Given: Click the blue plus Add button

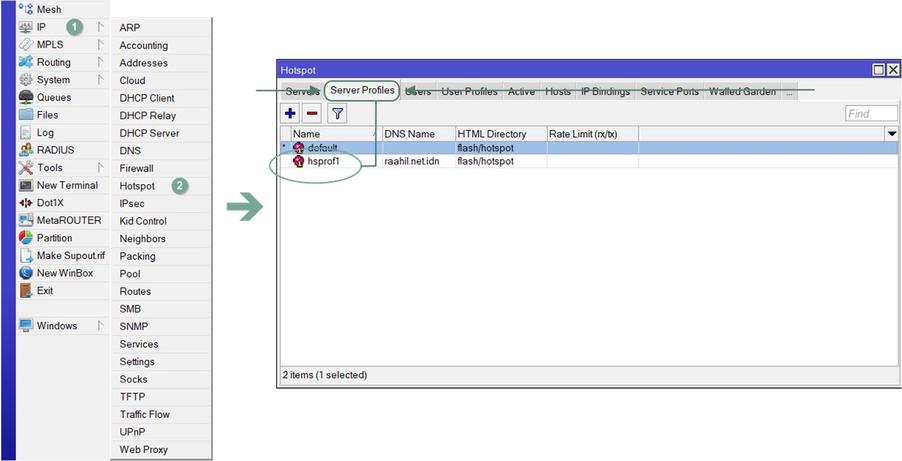Looking at the screenshot, I should tap(291, 114).
